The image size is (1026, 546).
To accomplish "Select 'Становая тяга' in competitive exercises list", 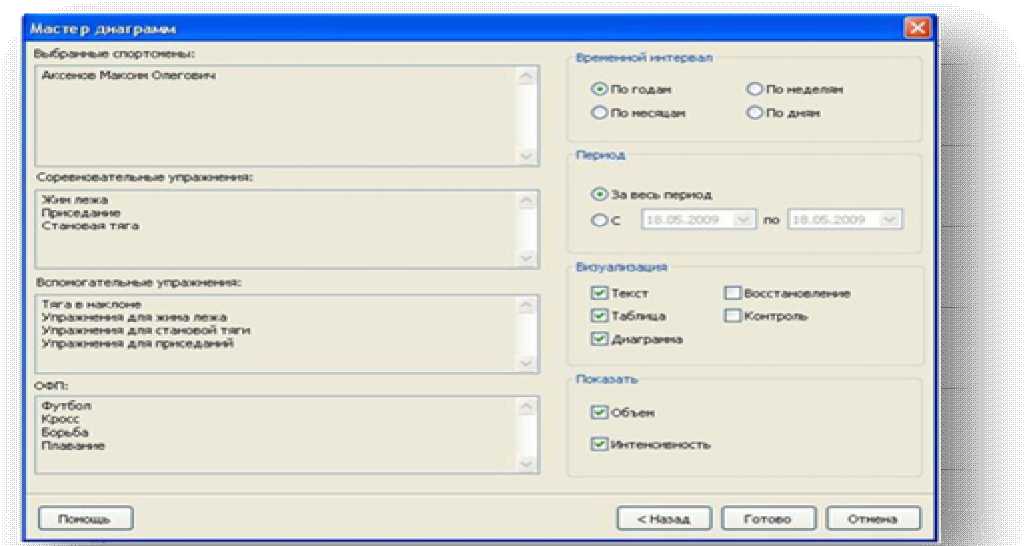I will click(x=90, y=226).
